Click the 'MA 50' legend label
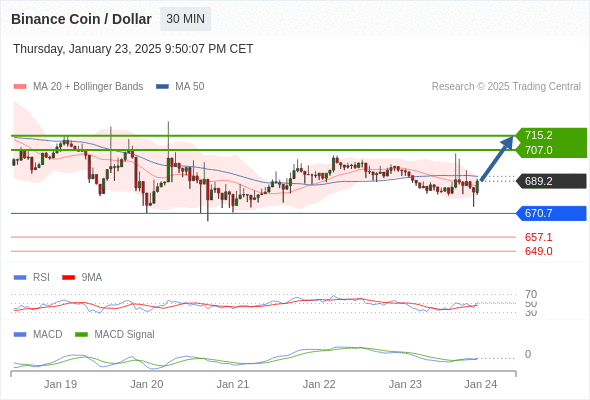Viewport: 590px width, 400px height. click(x=190, y=87)
